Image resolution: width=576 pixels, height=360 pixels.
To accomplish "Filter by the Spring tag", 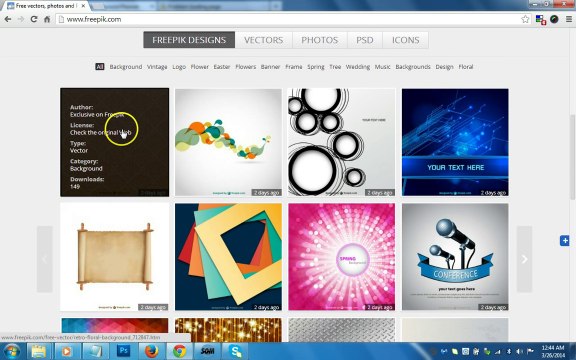I will coord(316,66).
